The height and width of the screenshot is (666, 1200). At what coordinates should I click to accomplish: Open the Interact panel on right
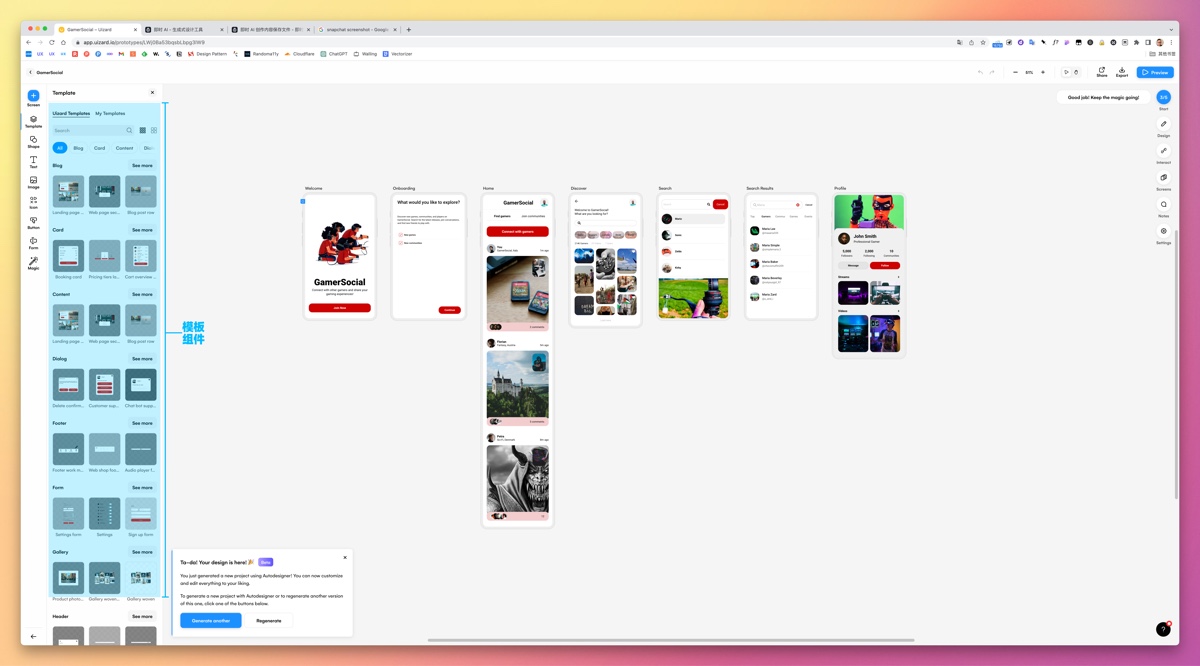(x=1163, y=153)
